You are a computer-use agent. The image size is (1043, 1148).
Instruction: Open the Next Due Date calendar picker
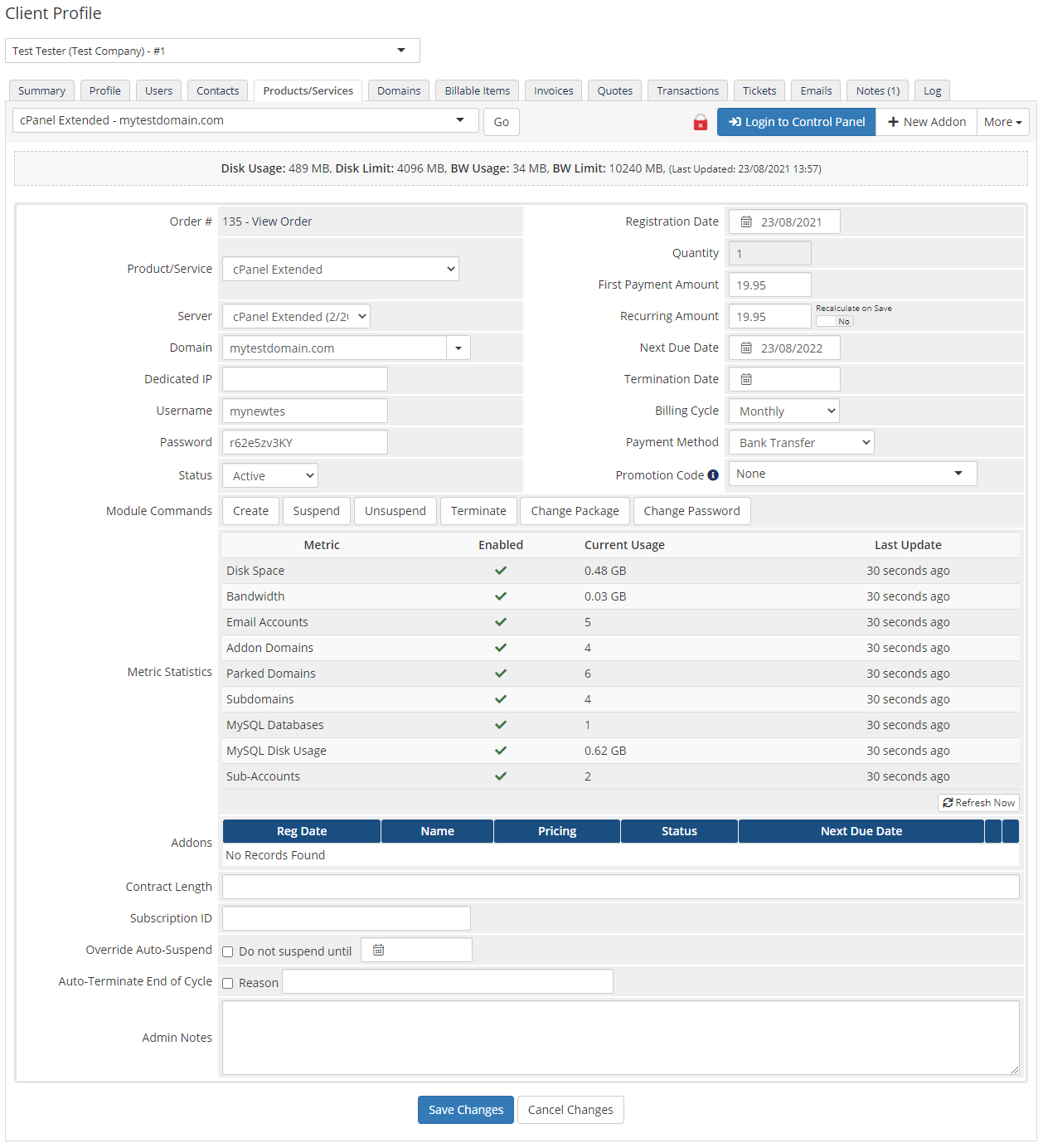745,348
